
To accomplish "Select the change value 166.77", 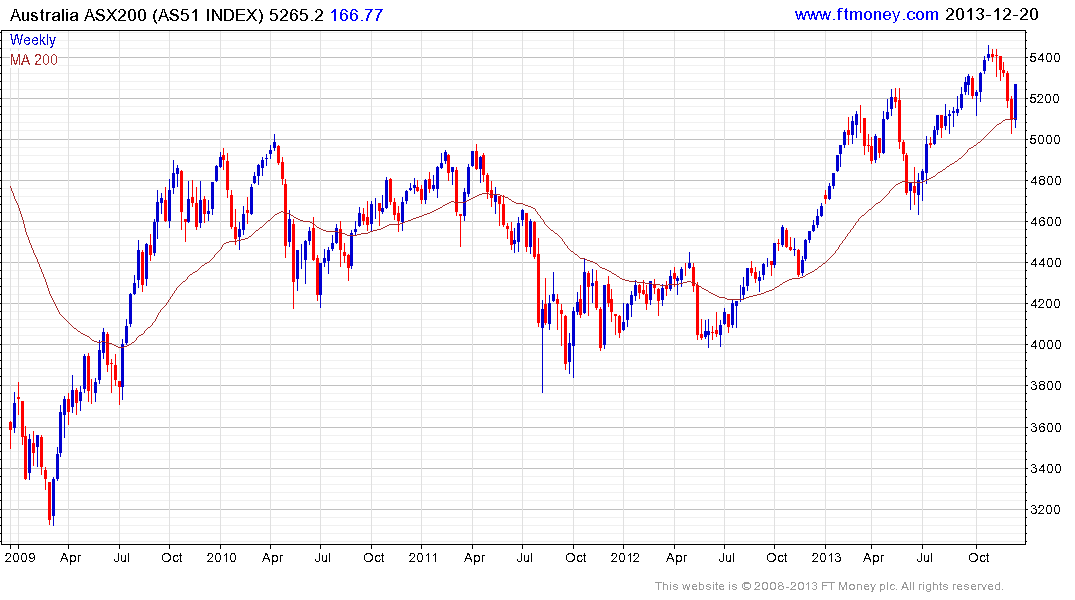I will click(x=357, y=15).
